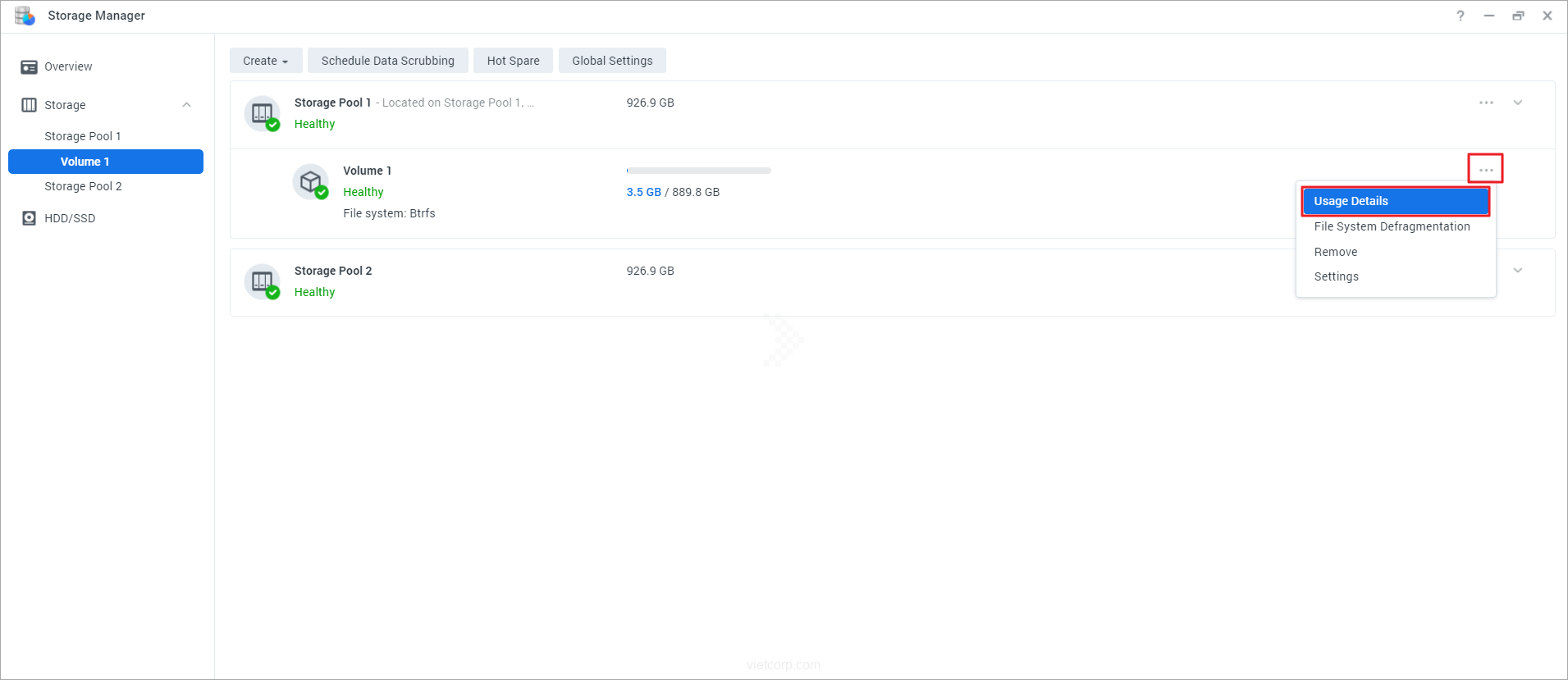1568x680 pixels.
Task: Expand Storage Pool 1 details chevron
Action: click(x=1517, y=103)
